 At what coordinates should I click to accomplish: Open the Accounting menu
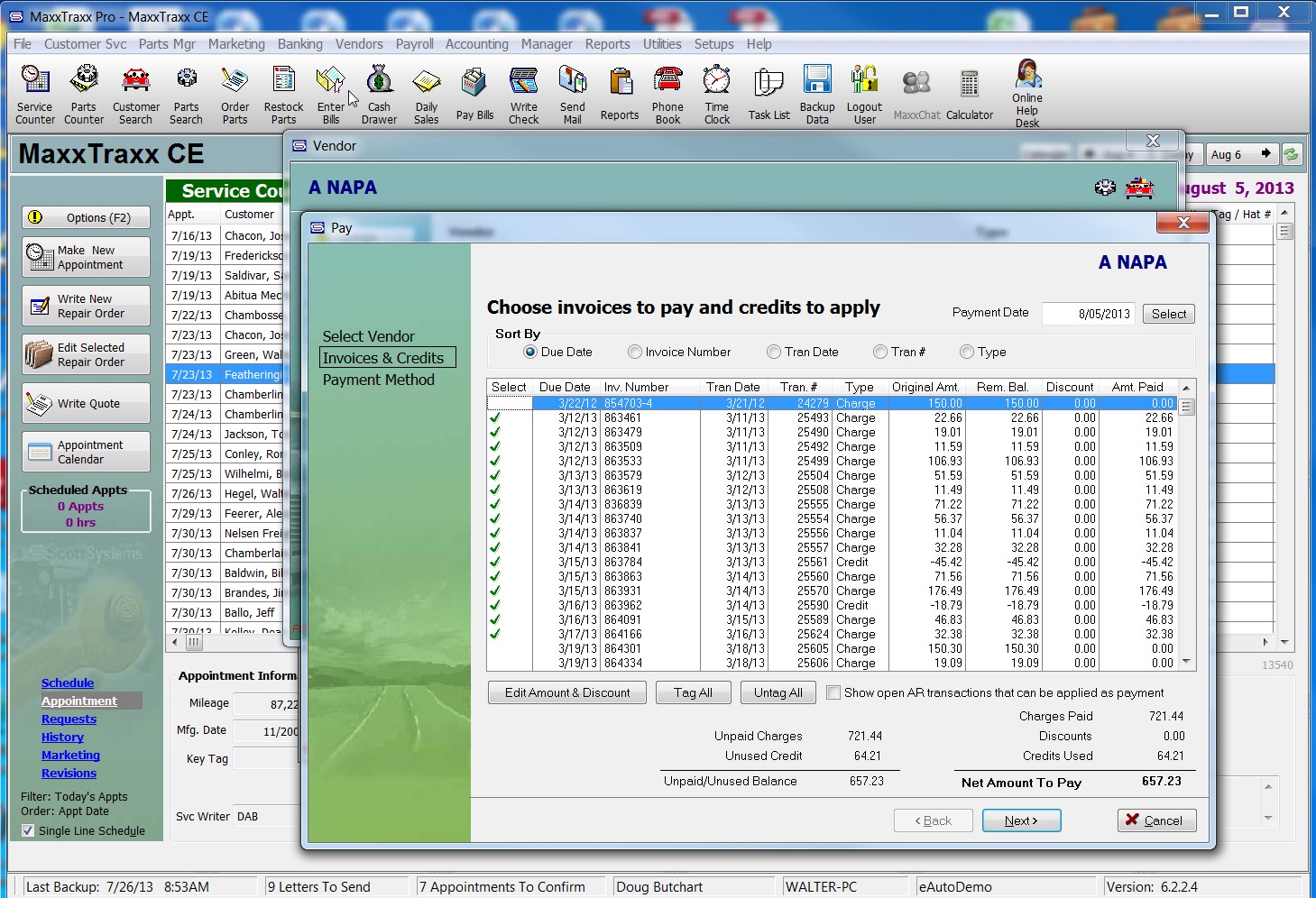click(476, 43)
